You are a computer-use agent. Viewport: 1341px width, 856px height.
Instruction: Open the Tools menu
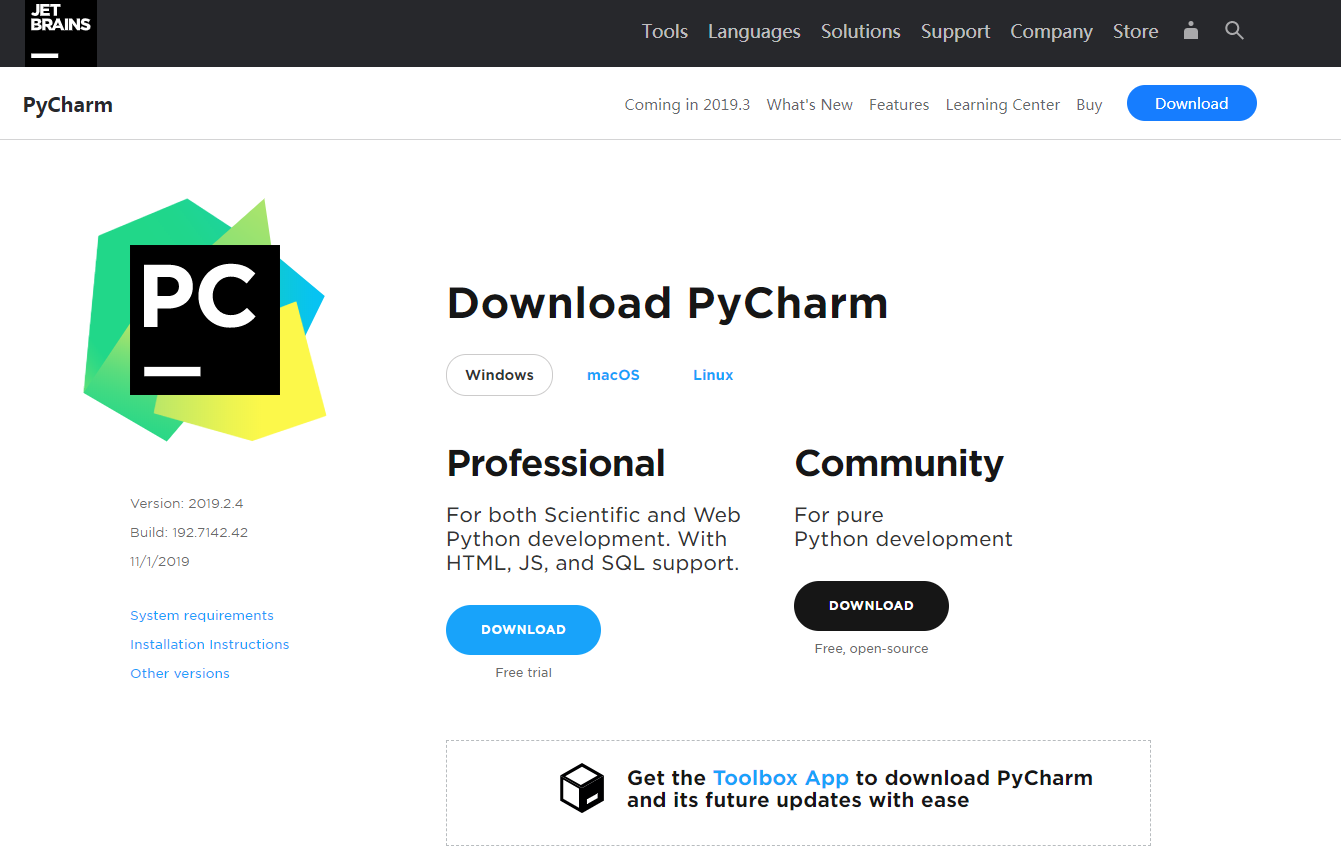coord(664,31)
